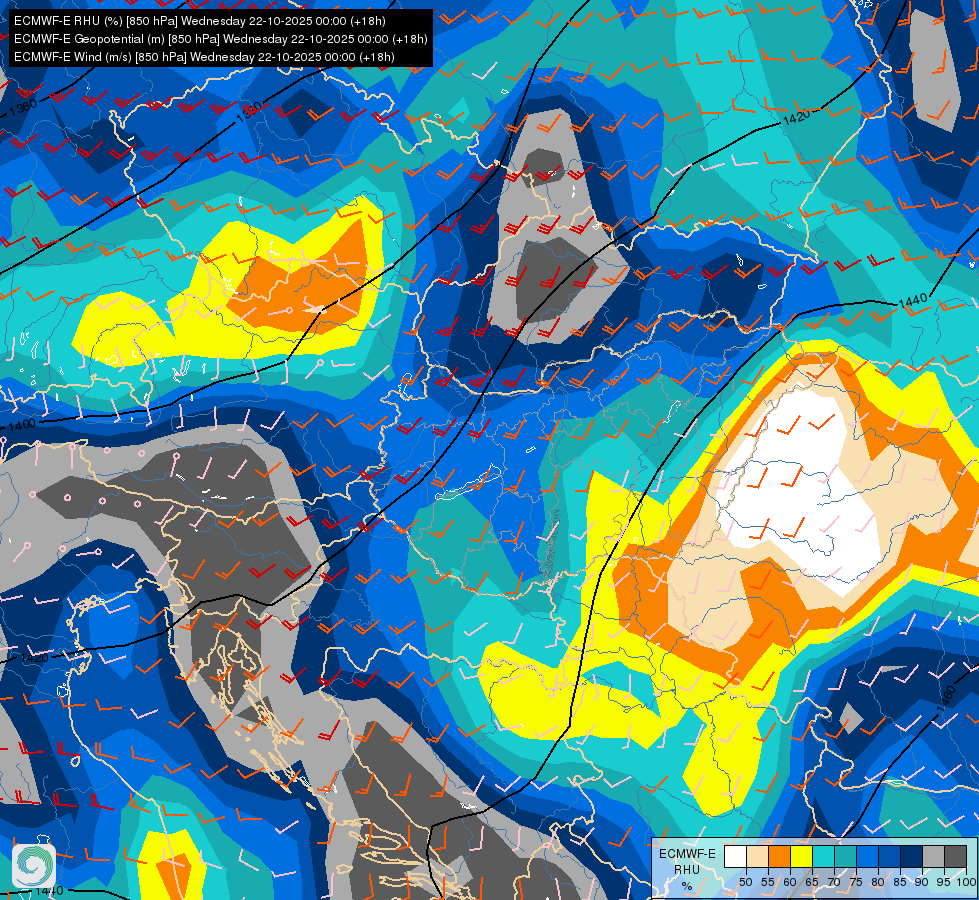The image size is (979, 900).
Task: Click the 'ECMWF-E Geopotential (m)' title line
Action: 220,39
